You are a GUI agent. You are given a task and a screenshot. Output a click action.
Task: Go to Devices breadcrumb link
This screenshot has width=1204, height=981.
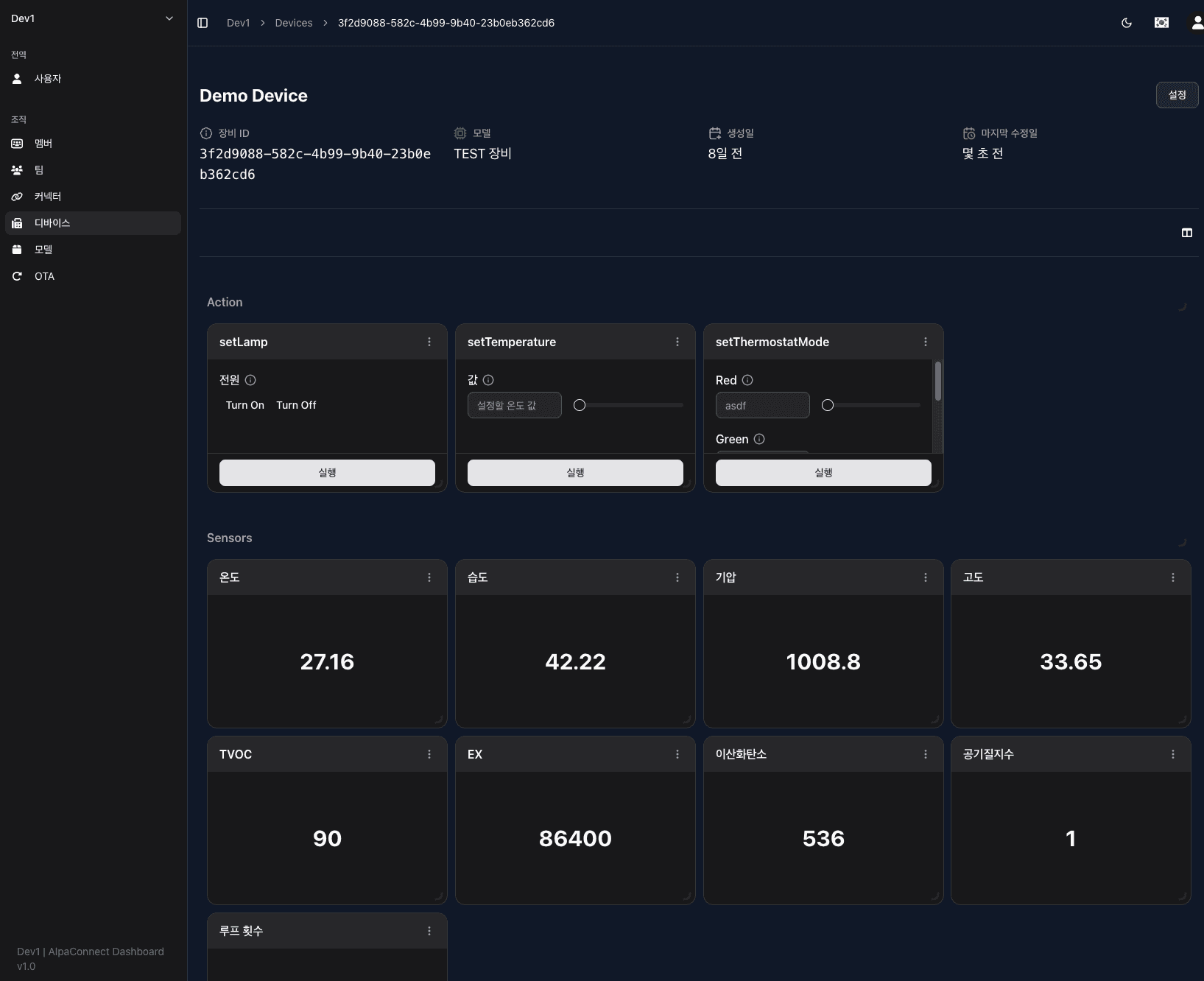pyautogui.click(x=294, y=23)
